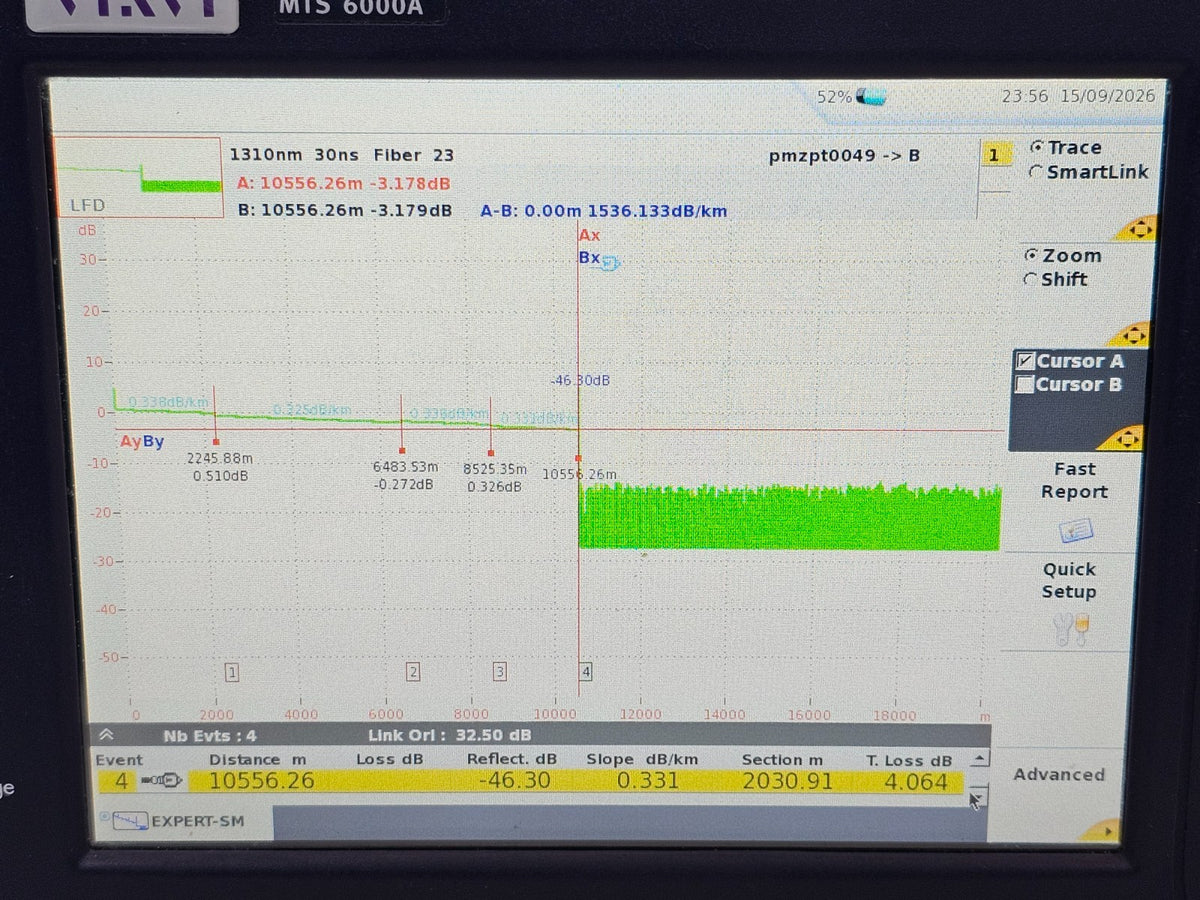
Task: Click the connector icon in event row 4
Action: pyautogui.click(x=161, y=781)
